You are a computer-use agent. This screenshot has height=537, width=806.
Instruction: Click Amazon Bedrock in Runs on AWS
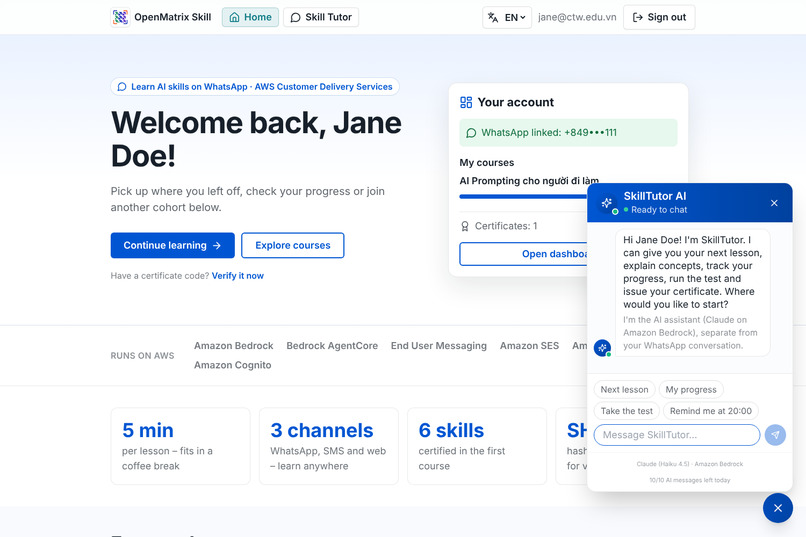click(233, 346)
